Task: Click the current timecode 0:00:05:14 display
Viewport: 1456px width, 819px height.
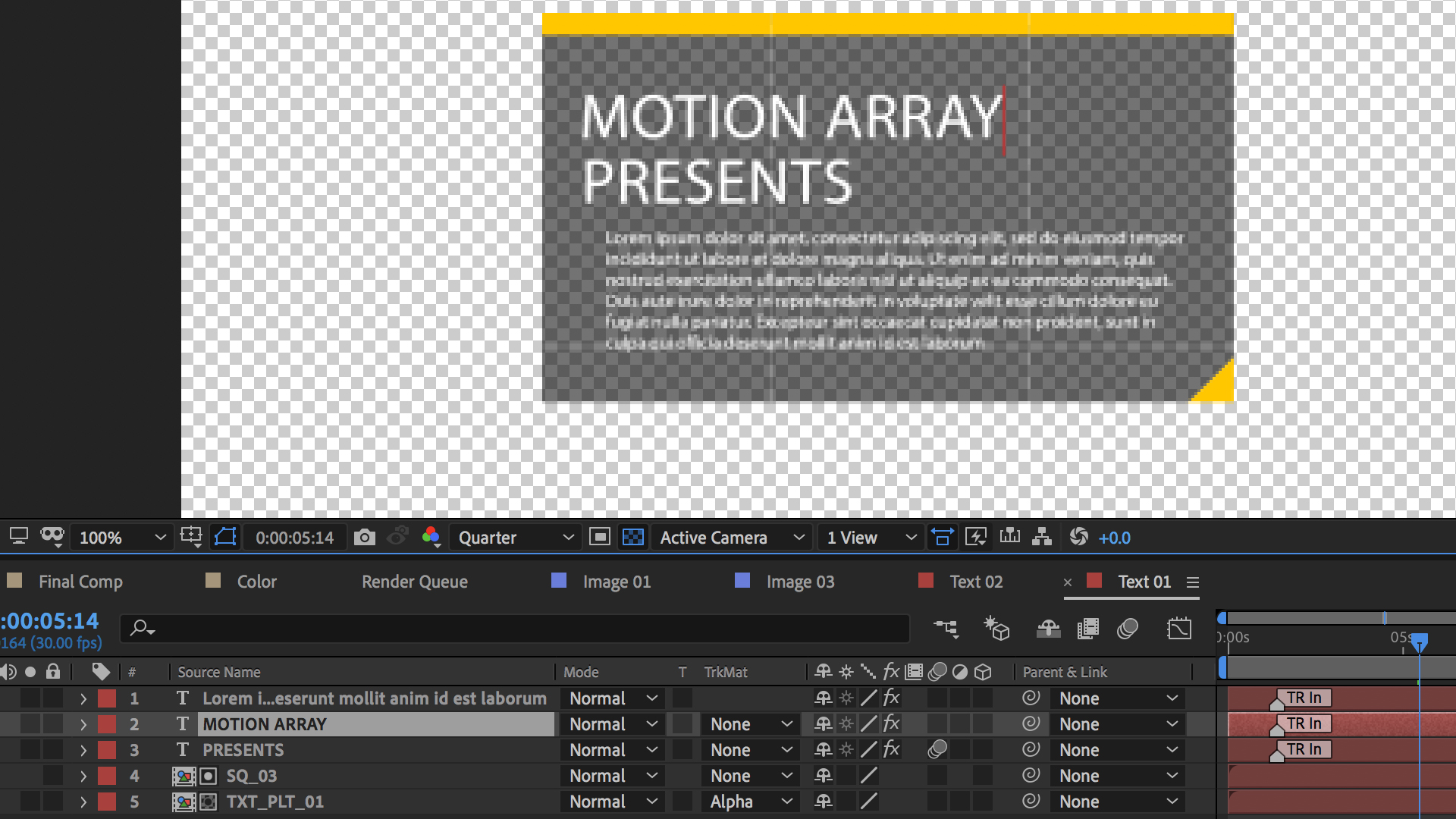Action: pyautogui.click(x=294, y=538)
